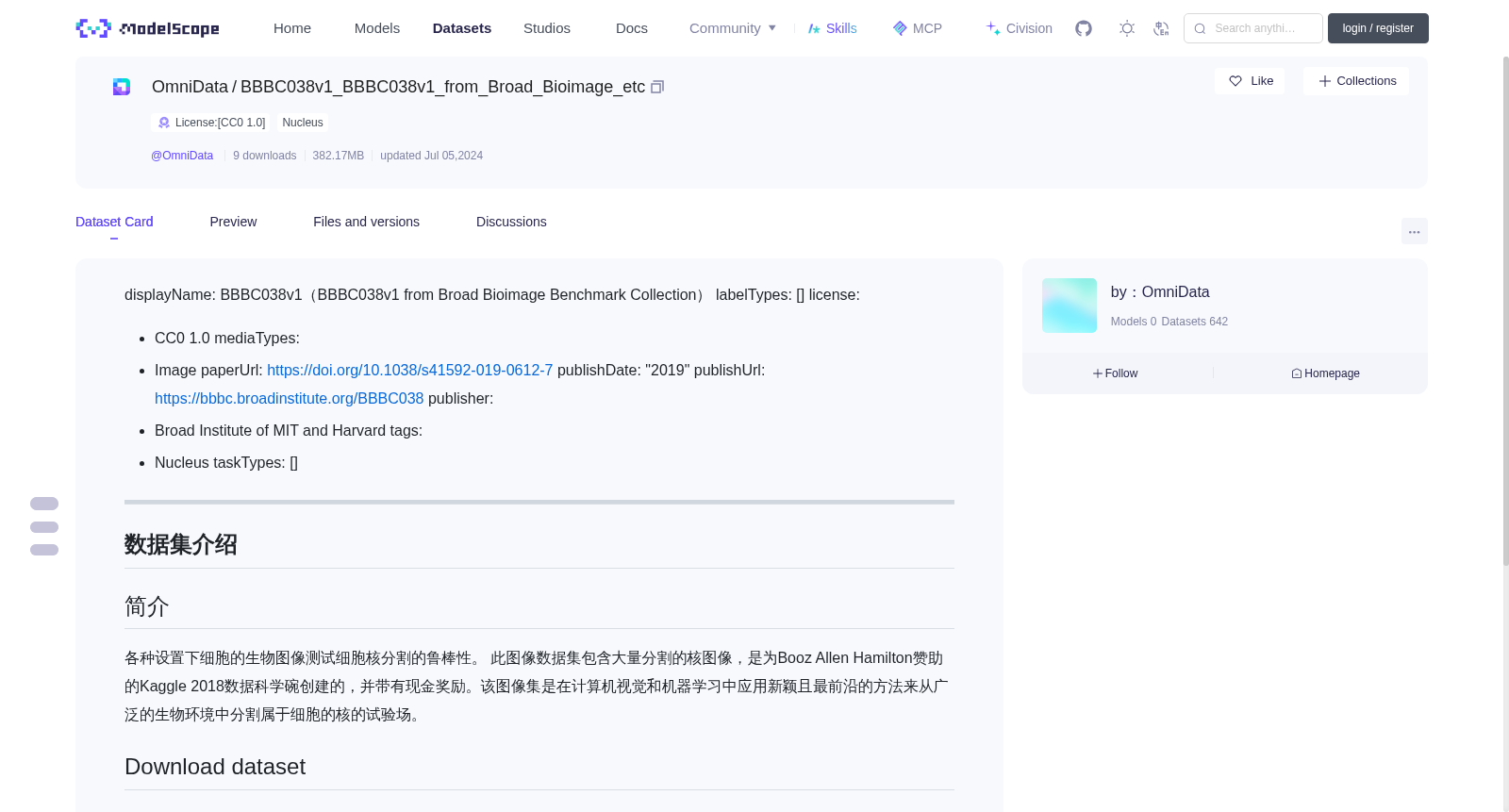The image size is (1509, 812).
Task: Click the search magnifier icon
Action: pos(1200,28)
